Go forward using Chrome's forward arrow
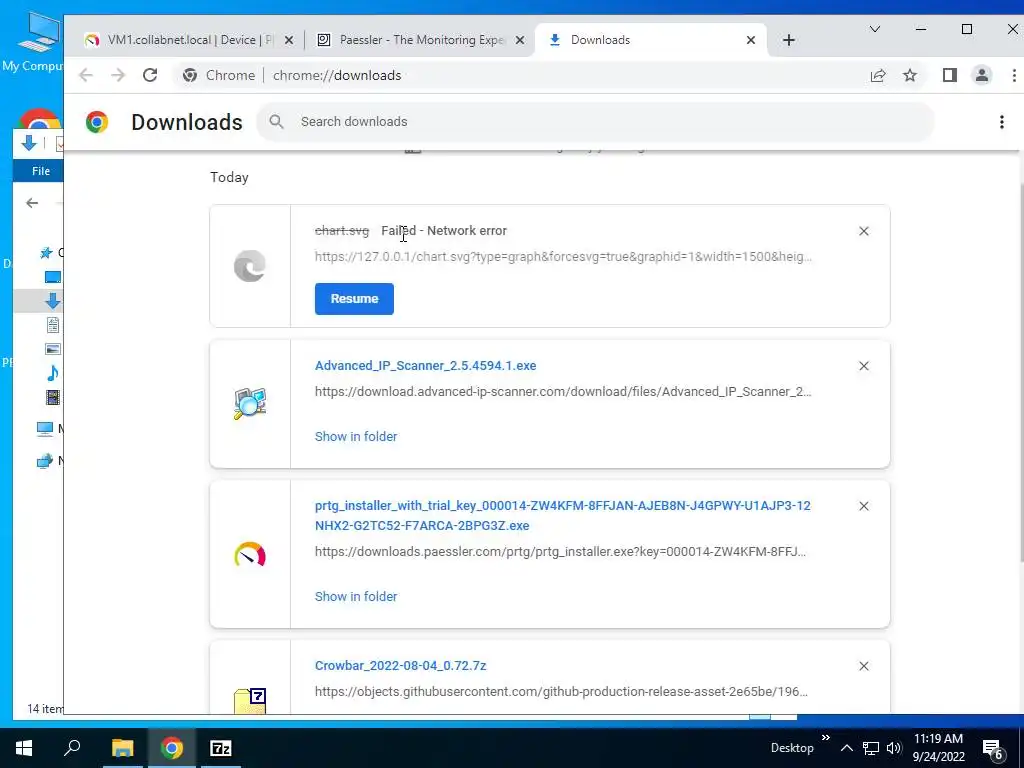The width and height of the screenshot is (1024, 768). [118, 75]
